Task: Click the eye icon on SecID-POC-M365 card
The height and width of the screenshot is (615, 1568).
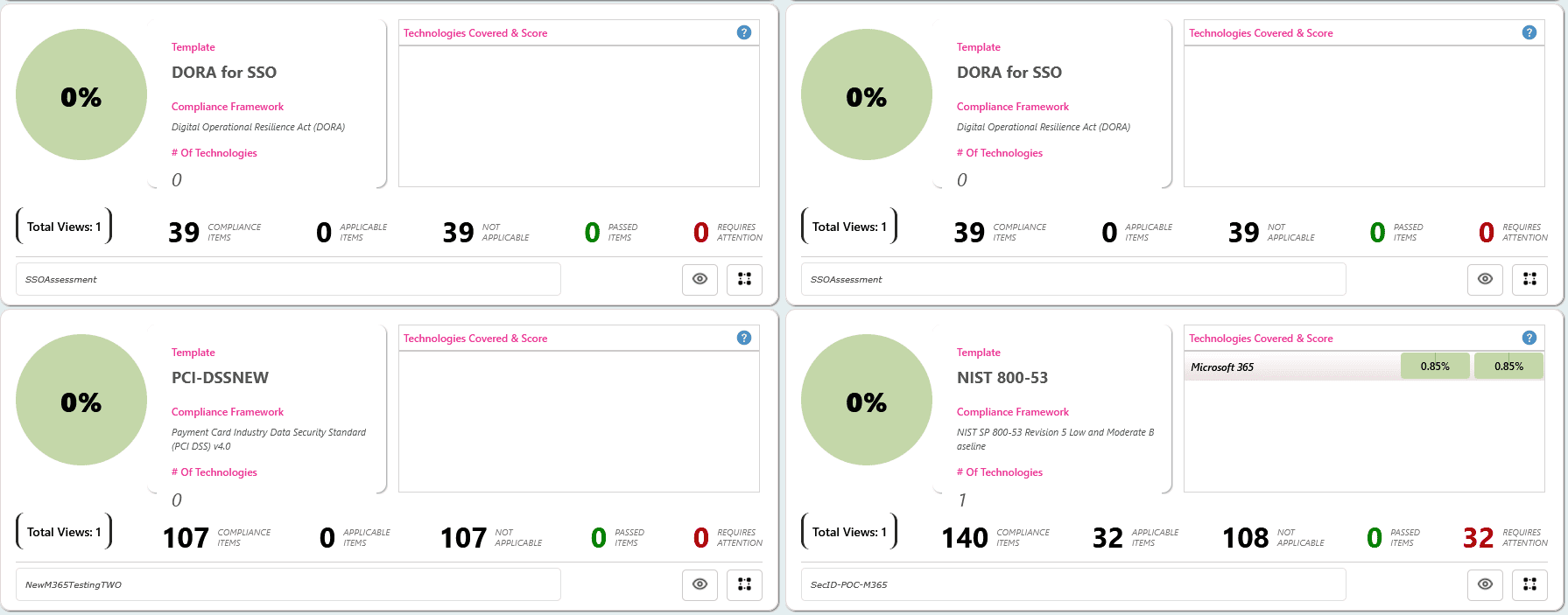Action: 1485,584
